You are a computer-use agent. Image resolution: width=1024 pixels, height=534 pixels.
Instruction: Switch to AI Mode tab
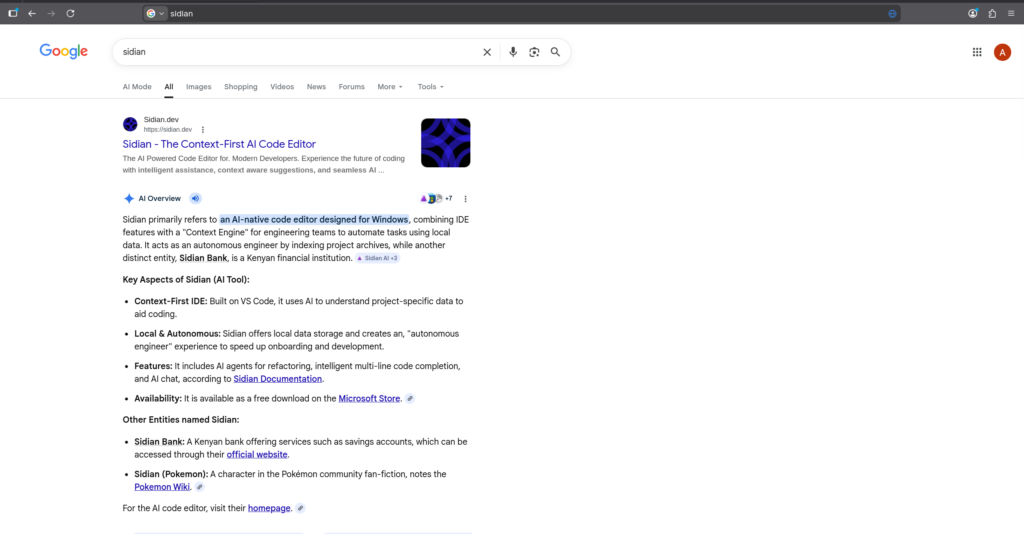tap(137, 87)
